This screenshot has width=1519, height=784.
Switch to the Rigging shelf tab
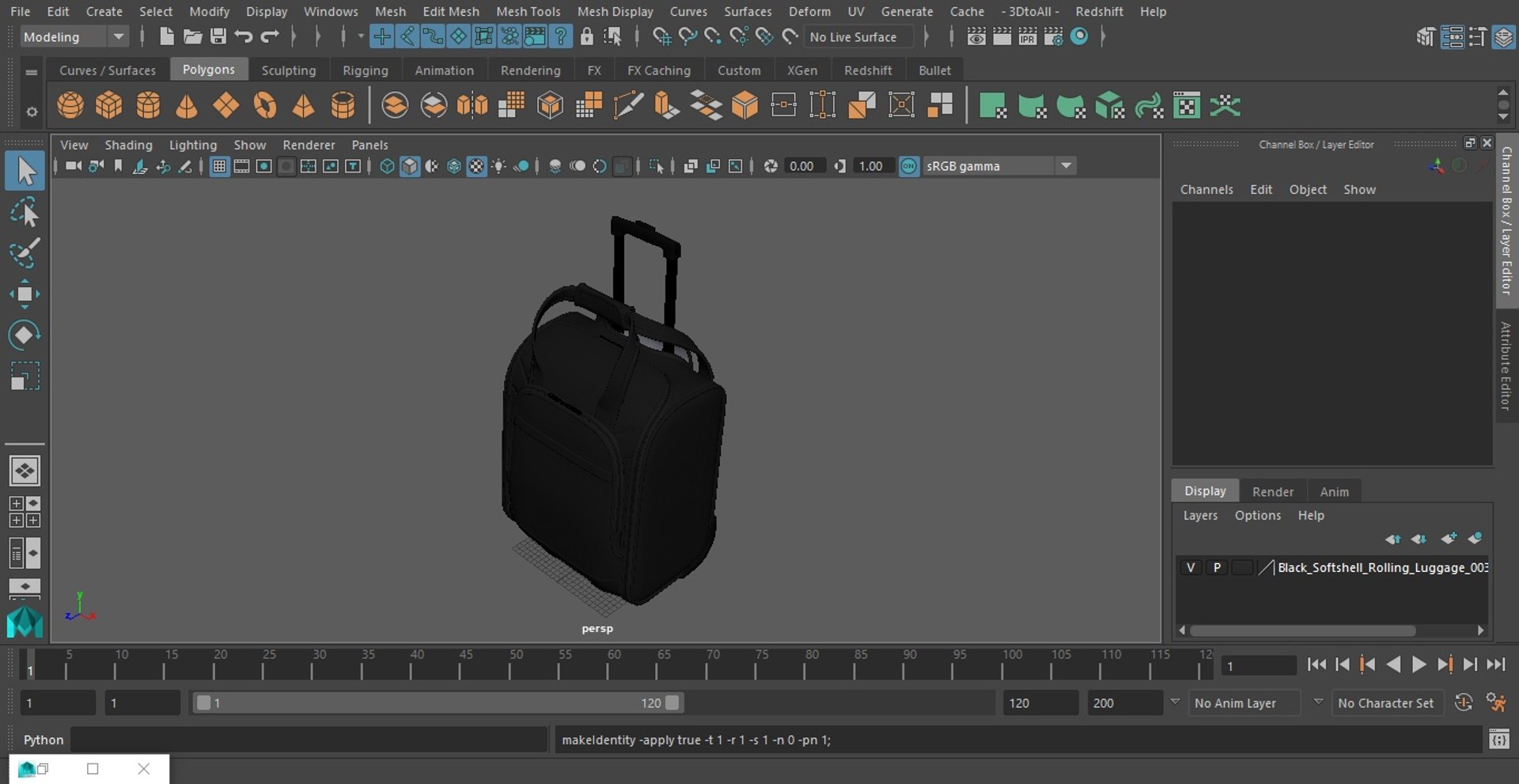[366, 70]
